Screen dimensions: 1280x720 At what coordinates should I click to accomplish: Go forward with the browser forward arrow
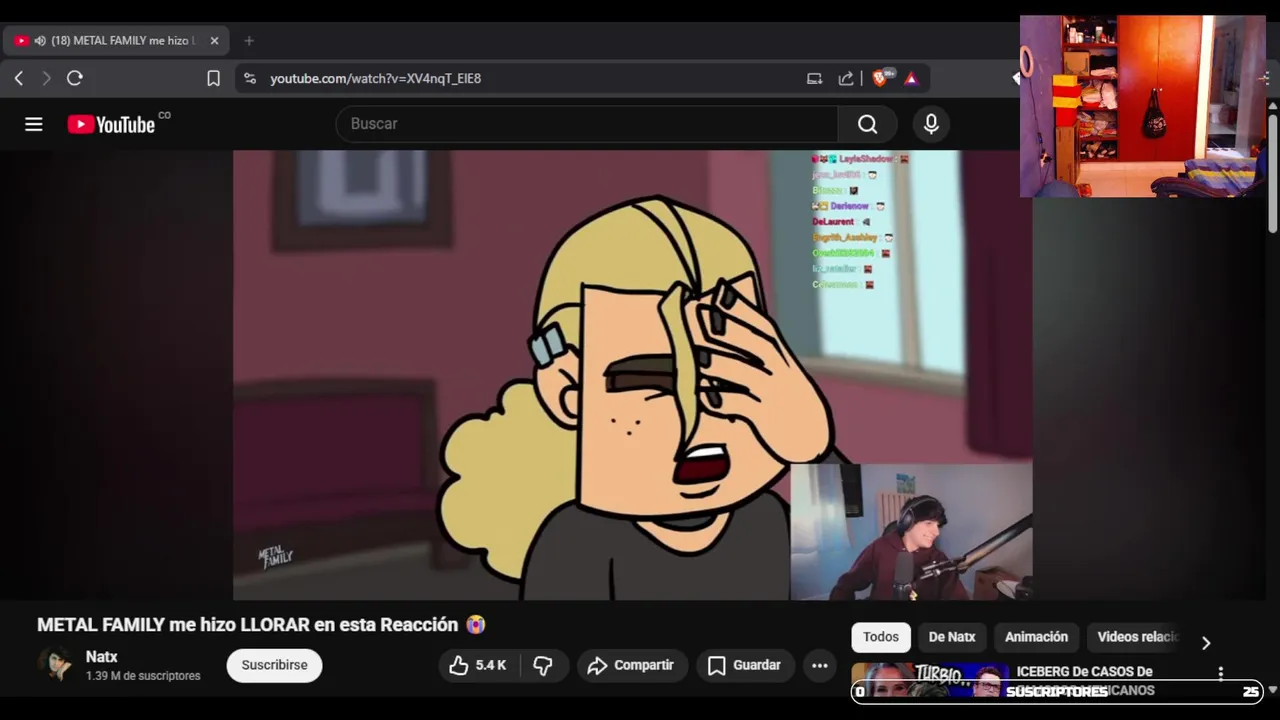[x=46, y=78]
